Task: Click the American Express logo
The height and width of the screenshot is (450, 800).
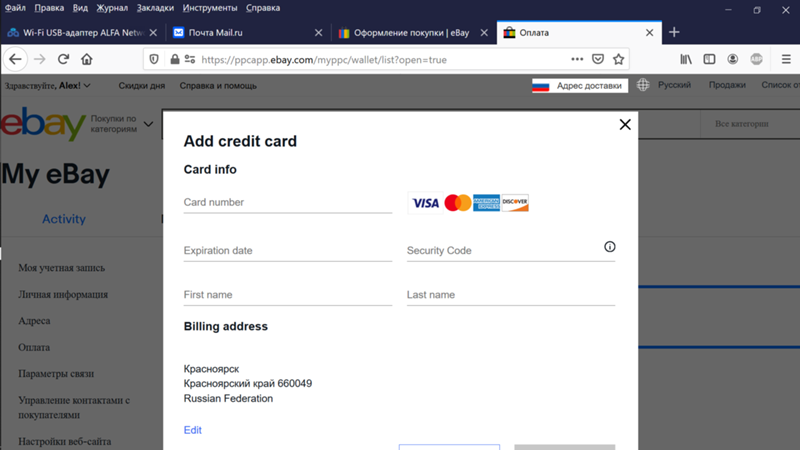Action: (486, 203)
